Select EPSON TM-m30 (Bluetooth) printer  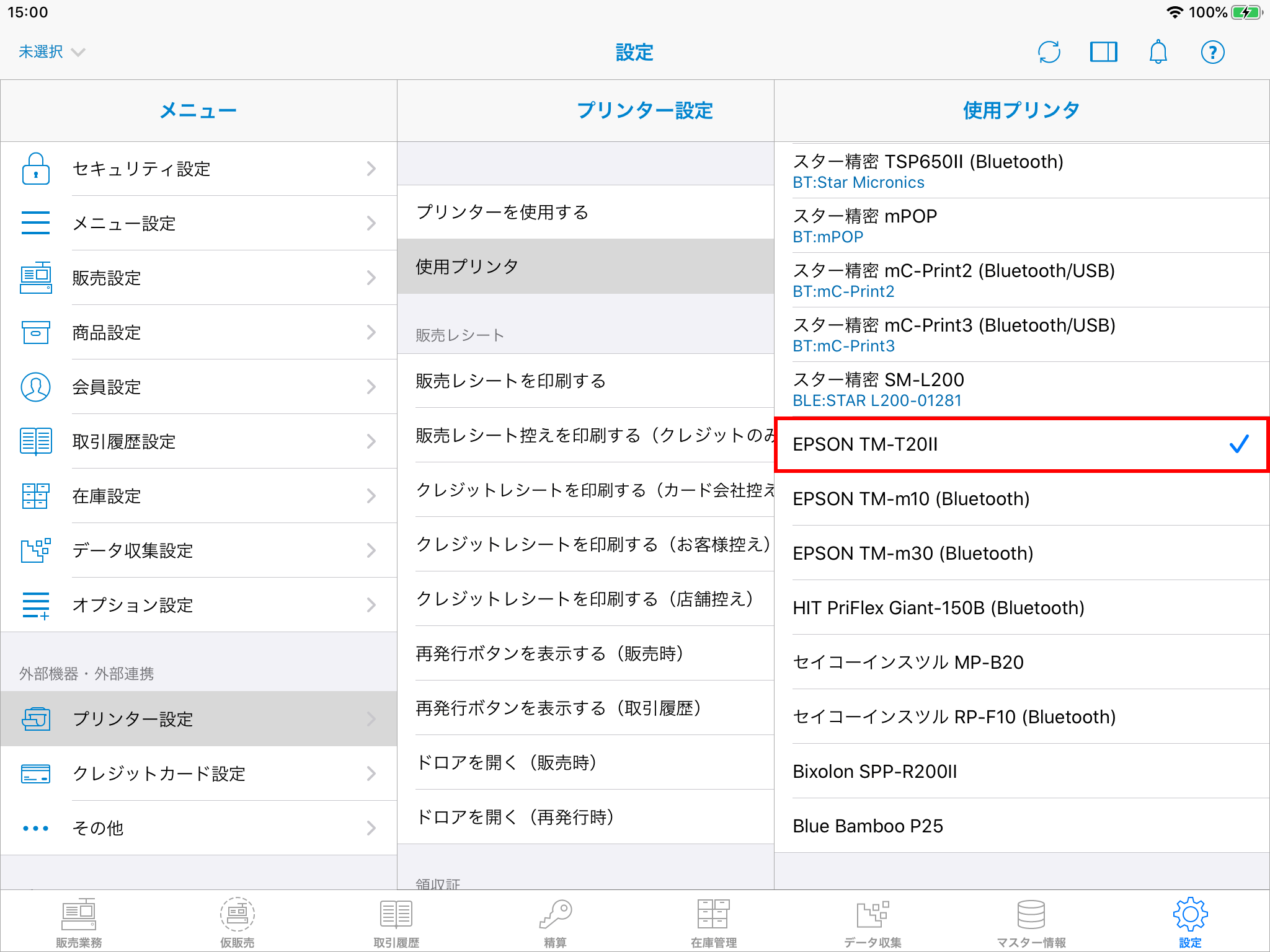1022,553
